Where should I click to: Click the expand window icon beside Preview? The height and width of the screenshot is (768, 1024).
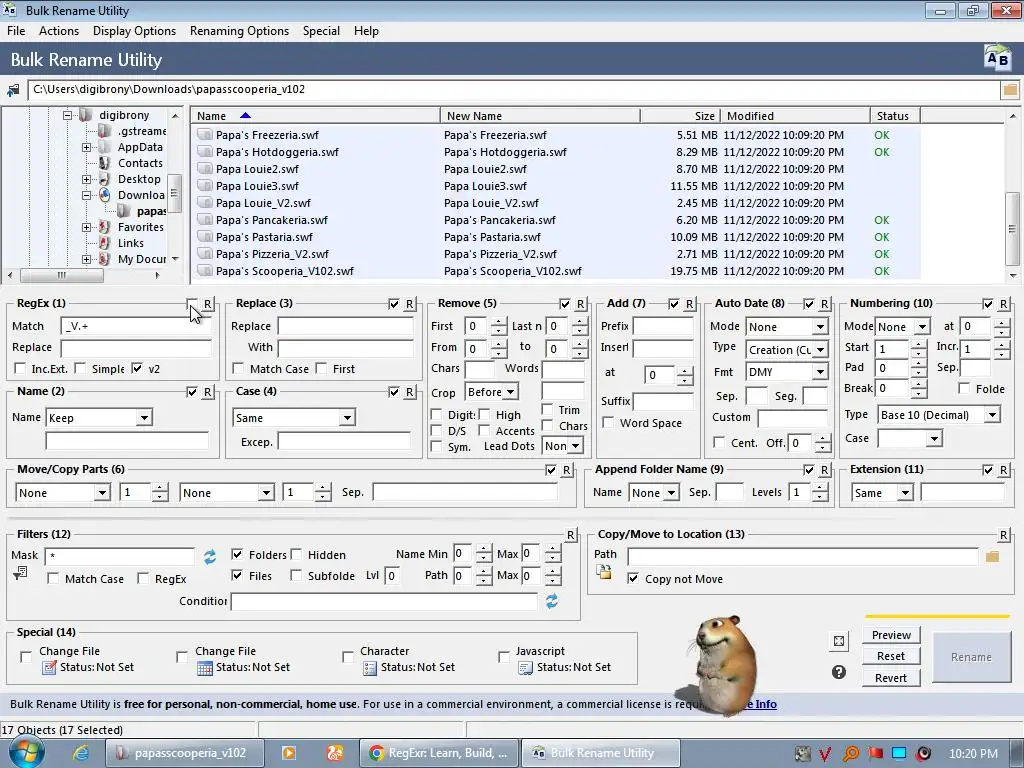(839, 641)
